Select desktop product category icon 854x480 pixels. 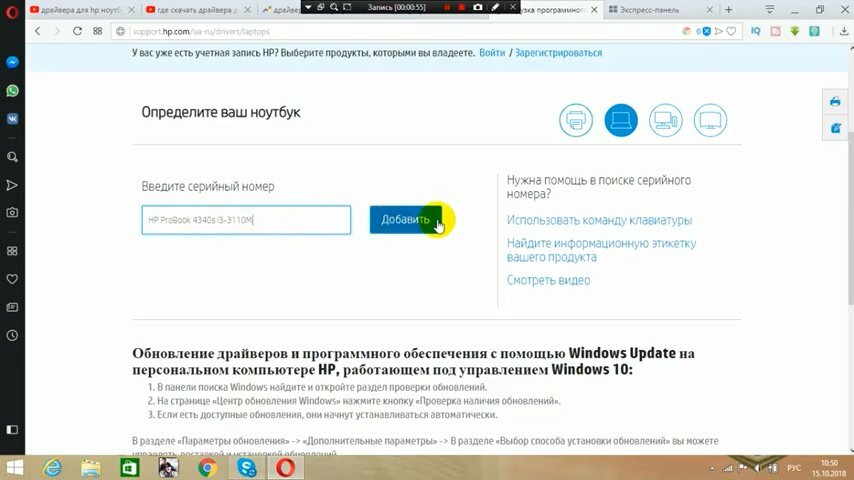[x=666, y=120]
